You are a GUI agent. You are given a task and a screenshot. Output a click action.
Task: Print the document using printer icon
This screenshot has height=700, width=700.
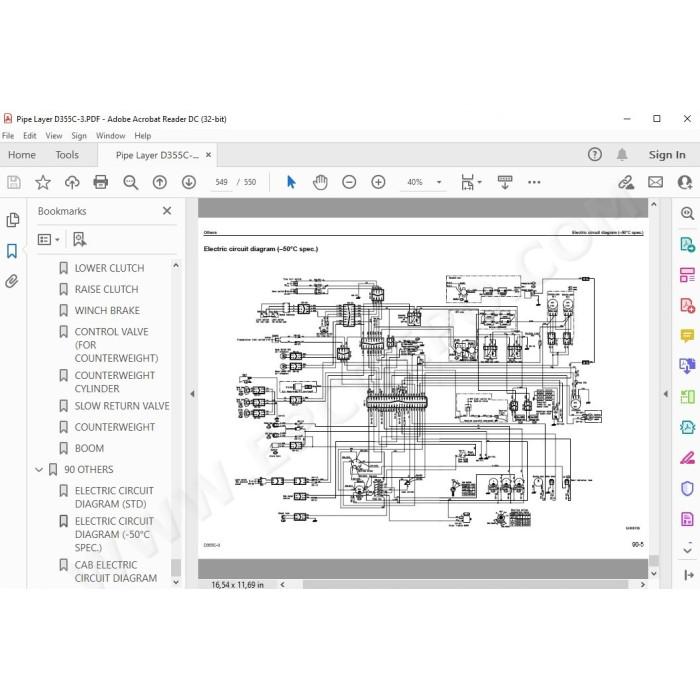coord(101,182)
